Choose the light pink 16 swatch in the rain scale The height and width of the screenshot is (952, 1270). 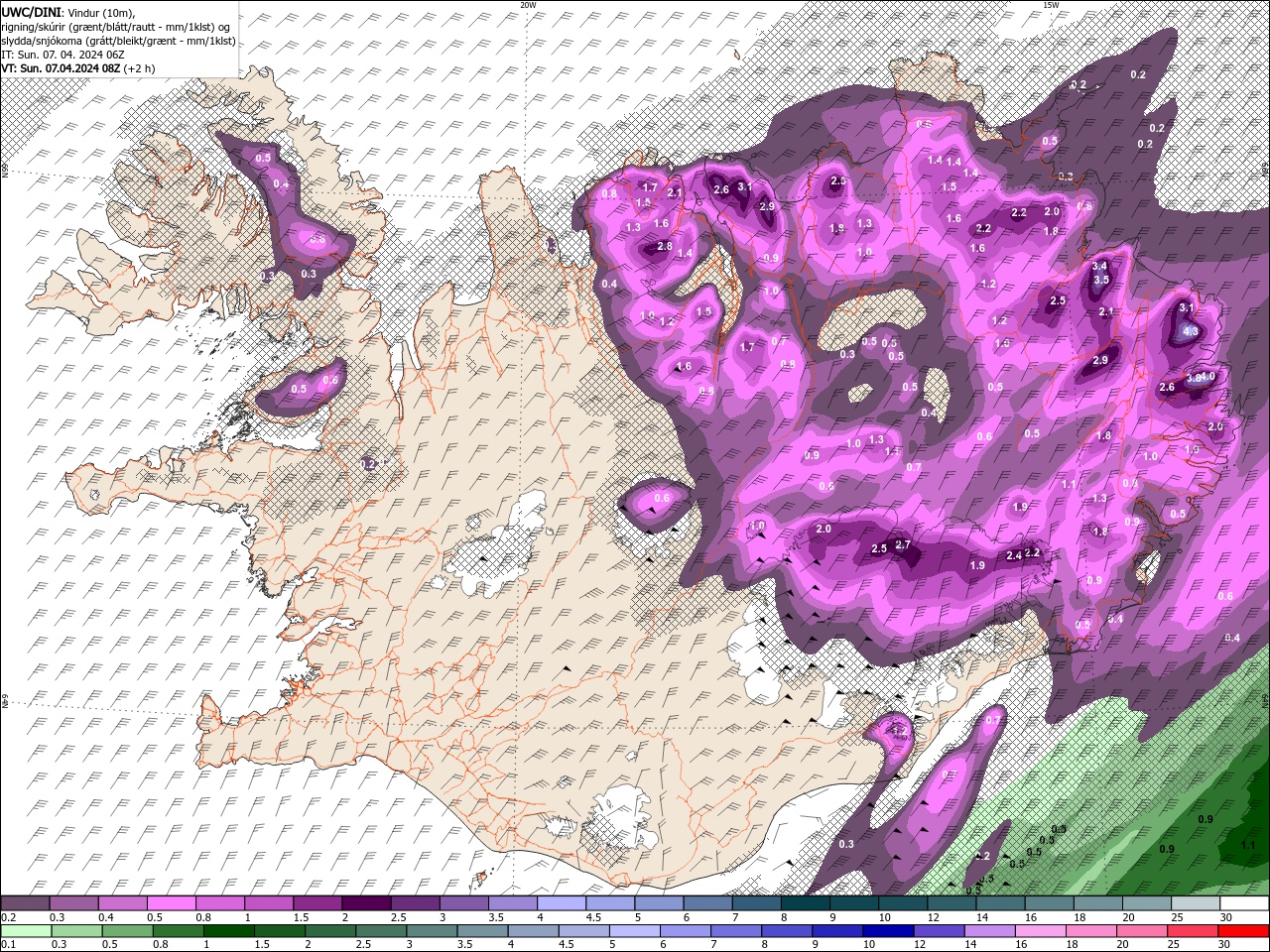(x=1039, y=931)
